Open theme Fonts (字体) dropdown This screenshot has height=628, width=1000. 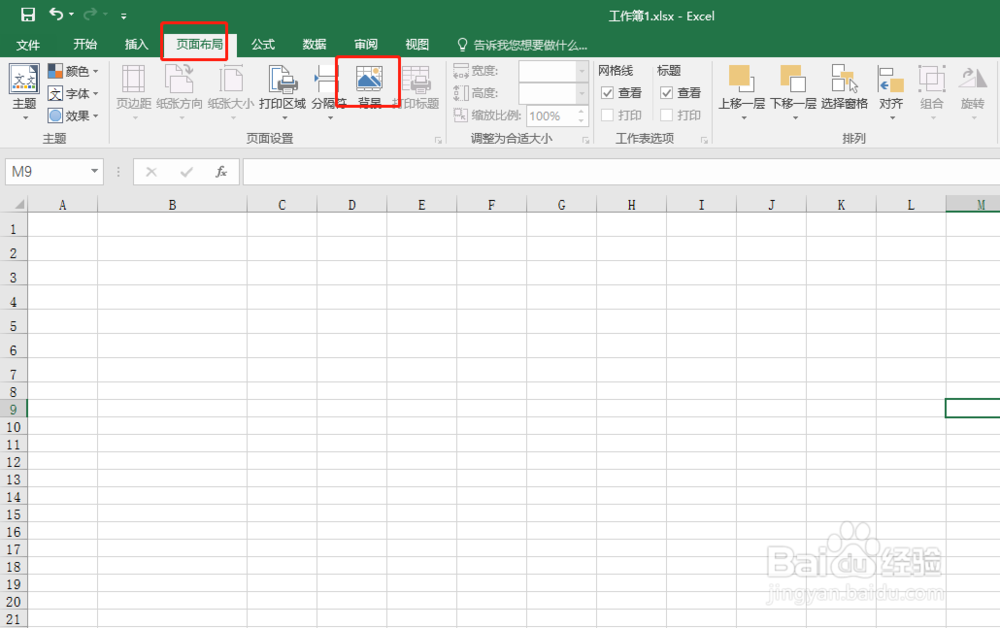pyautogui.click(x=73, y=94)
